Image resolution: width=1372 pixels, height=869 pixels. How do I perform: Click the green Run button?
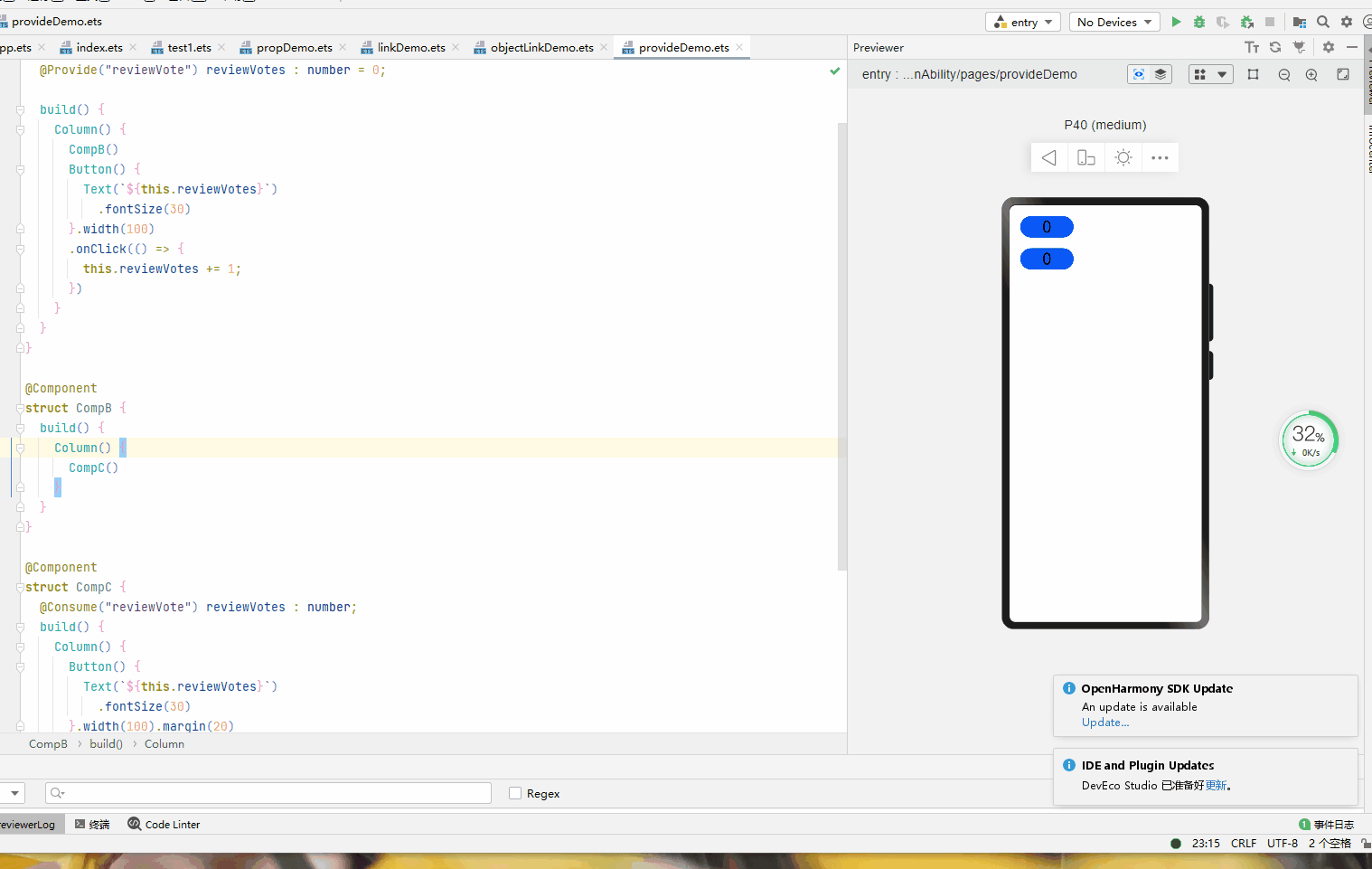coord(1176,22)
